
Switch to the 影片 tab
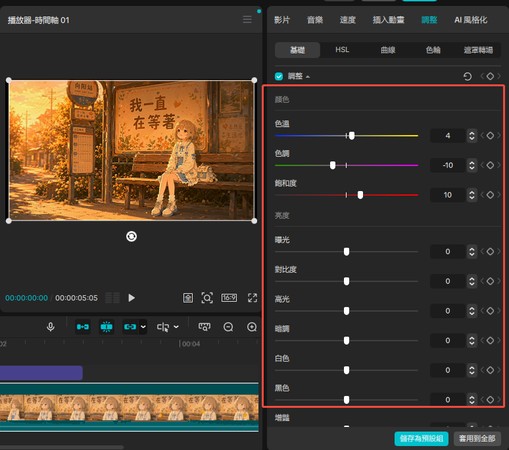tap(282, 20)
